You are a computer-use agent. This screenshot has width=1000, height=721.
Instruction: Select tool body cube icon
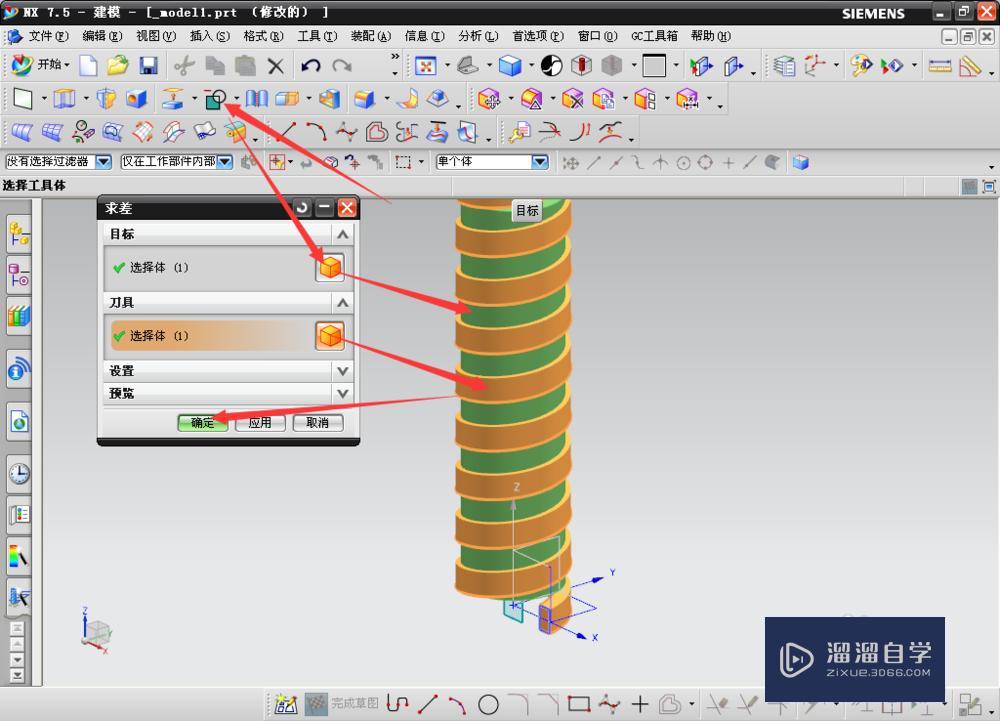(x=330, y=336)
